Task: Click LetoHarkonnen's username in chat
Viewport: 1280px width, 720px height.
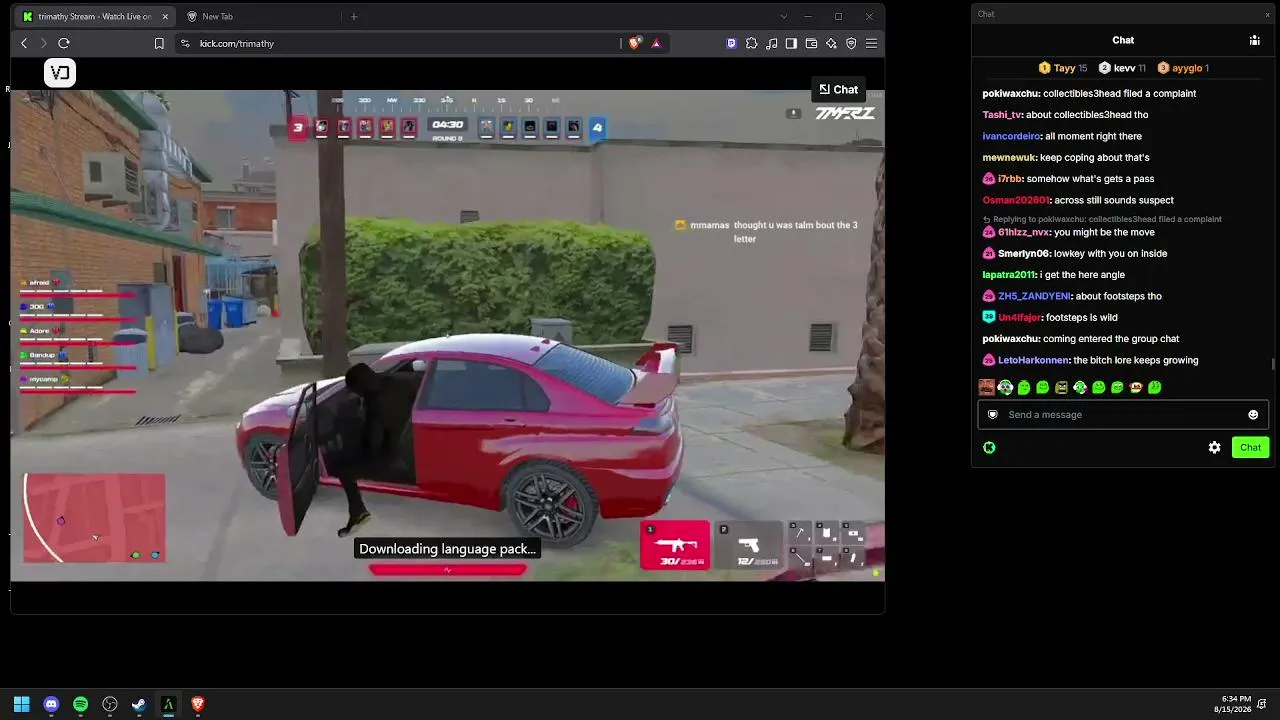Action: (x=1034, y=360)
